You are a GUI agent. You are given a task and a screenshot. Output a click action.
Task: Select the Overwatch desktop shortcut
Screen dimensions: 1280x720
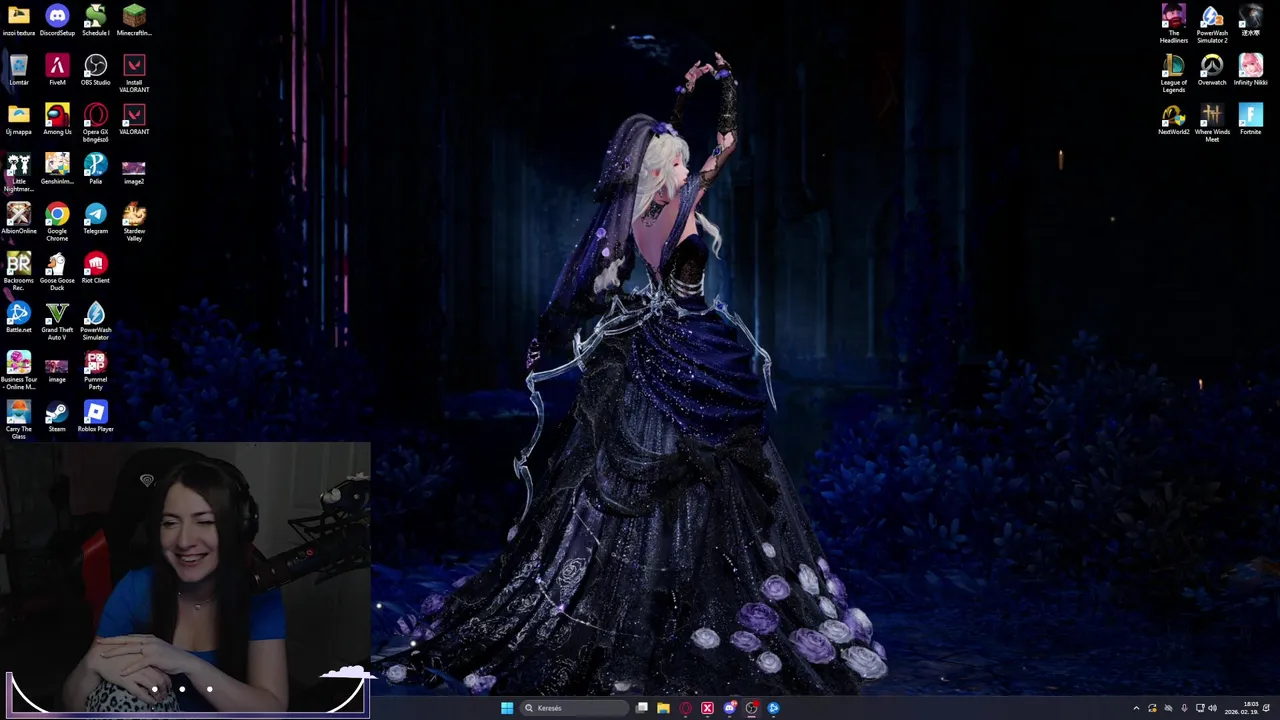point(1212,70)
